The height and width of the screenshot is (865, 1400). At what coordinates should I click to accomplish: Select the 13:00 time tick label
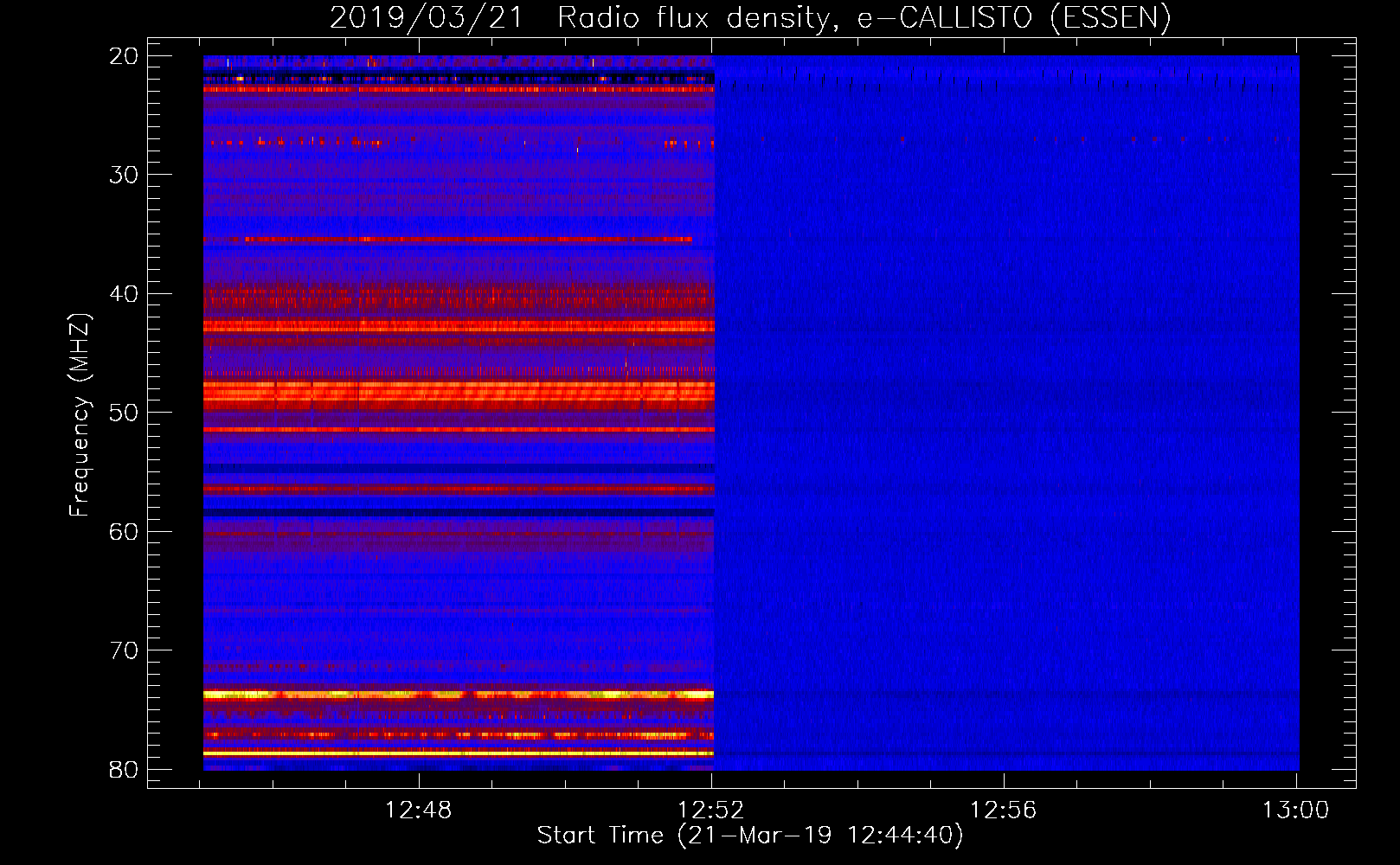(1296, 810)
